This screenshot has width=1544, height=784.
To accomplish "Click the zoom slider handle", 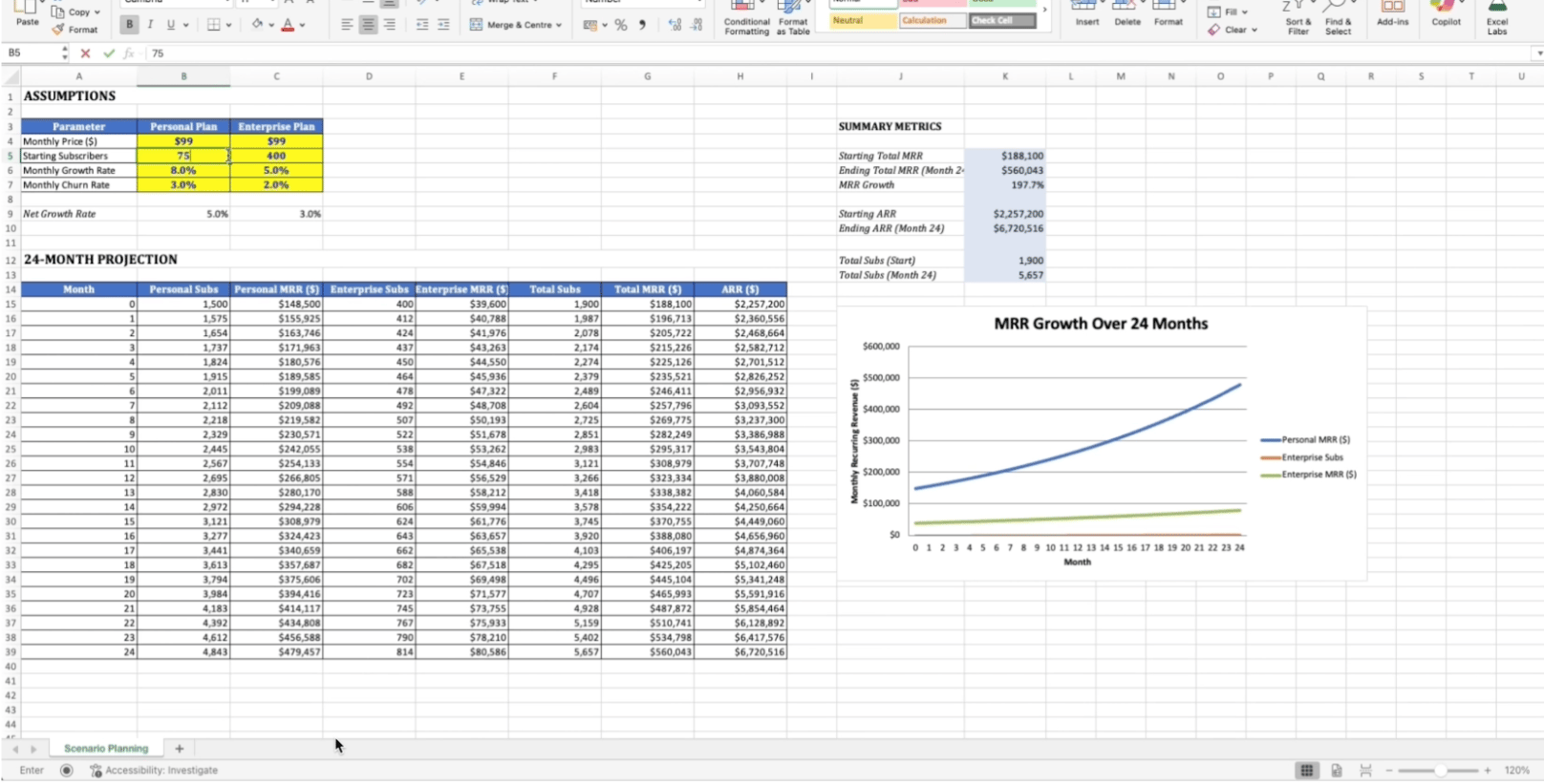I will [1441, 771].
